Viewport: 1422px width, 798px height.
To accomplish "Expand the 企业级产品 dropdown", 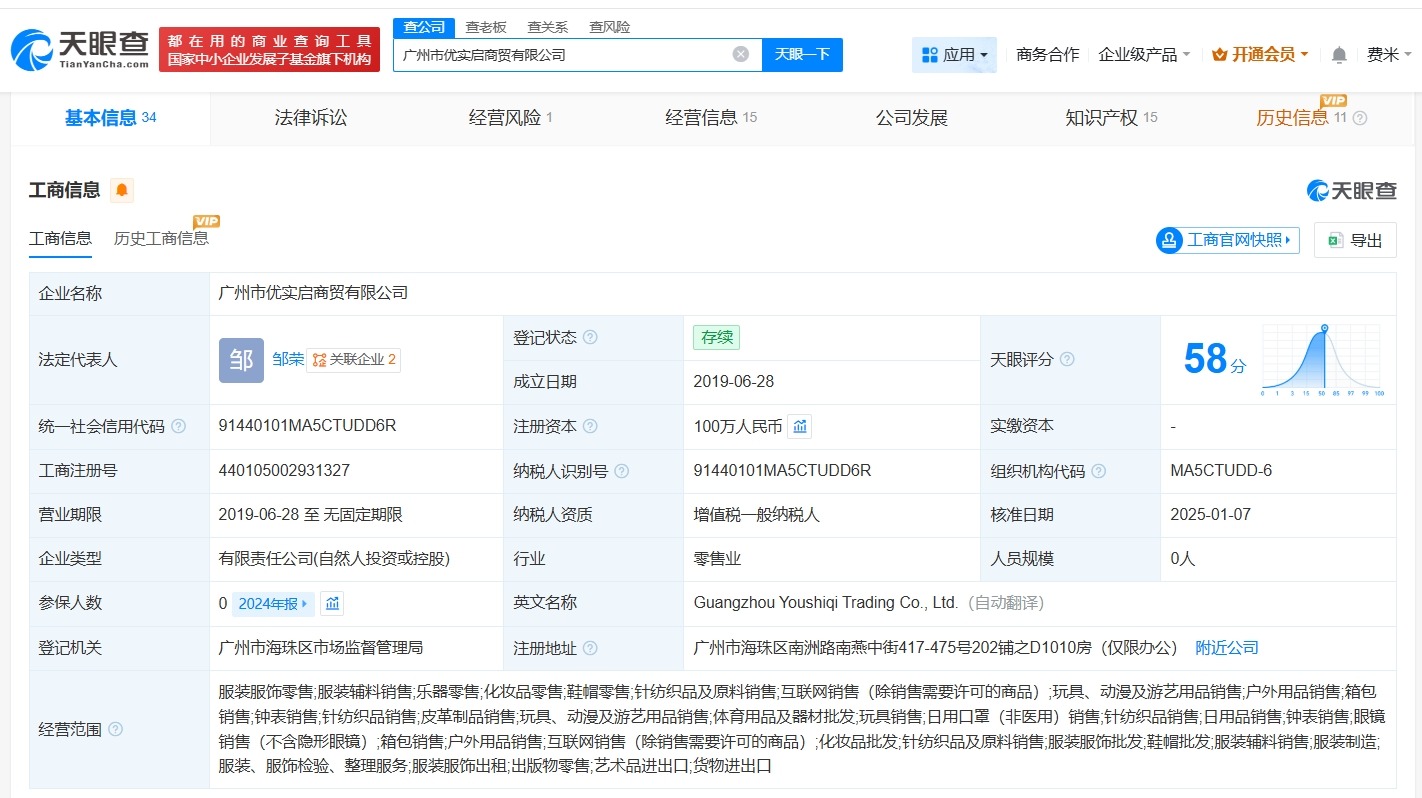I will pos(1143,55).
